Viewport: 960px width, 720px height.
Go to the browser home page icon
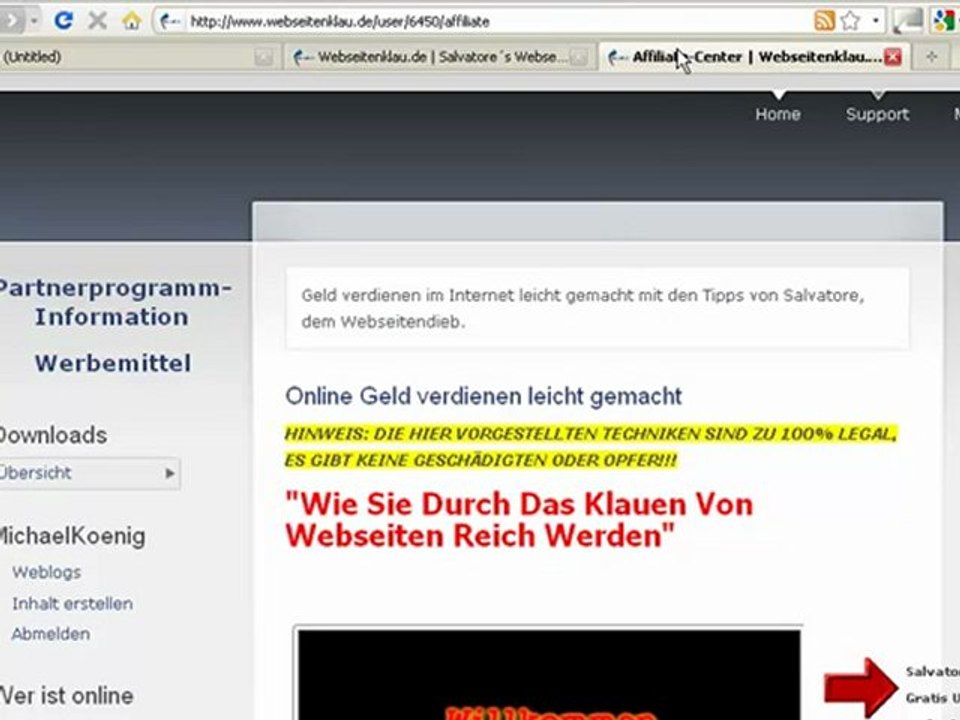131,21
